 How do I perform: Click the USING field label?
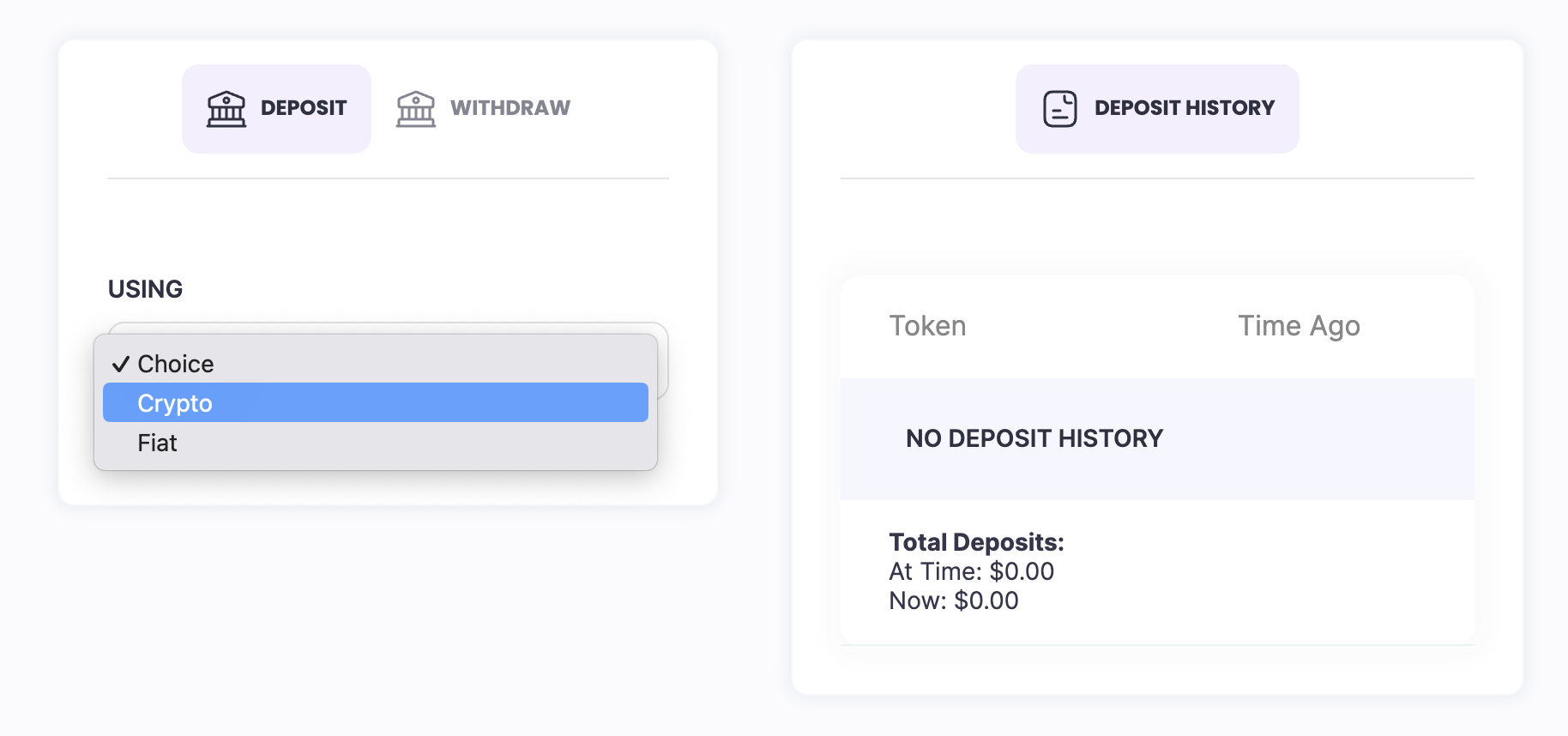146,289
